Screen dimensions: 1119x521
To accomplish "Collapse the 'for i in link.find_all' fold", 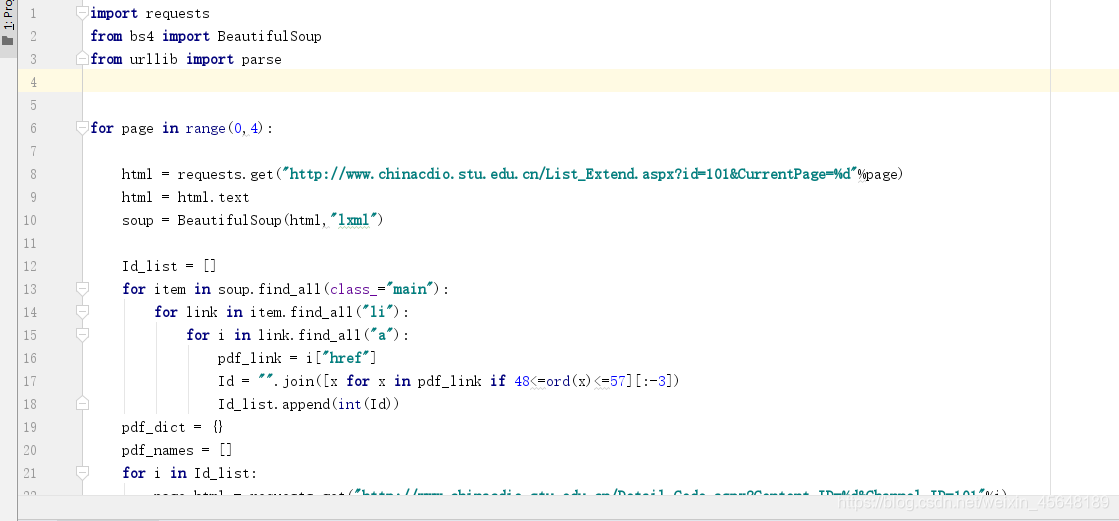I will pyautogui.click(x=82, y=335).
